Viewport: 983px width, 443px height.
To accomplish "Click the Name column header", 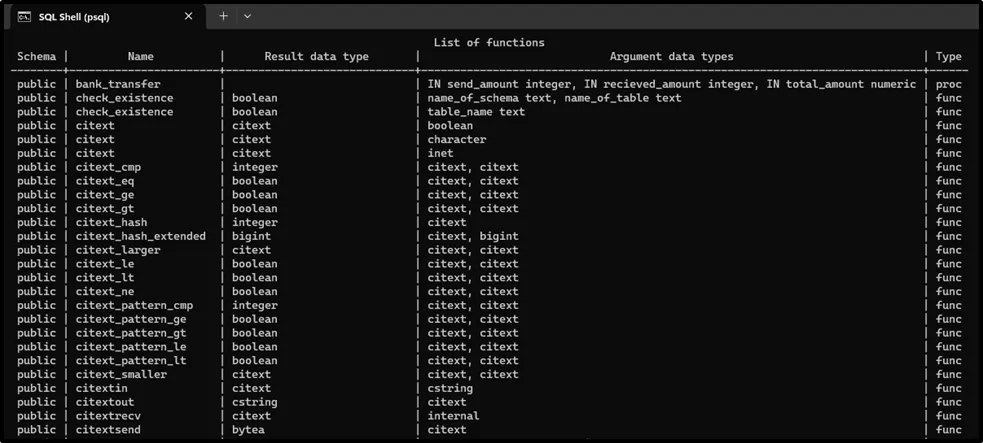I will pyautogui.click(x=141, y=57).
